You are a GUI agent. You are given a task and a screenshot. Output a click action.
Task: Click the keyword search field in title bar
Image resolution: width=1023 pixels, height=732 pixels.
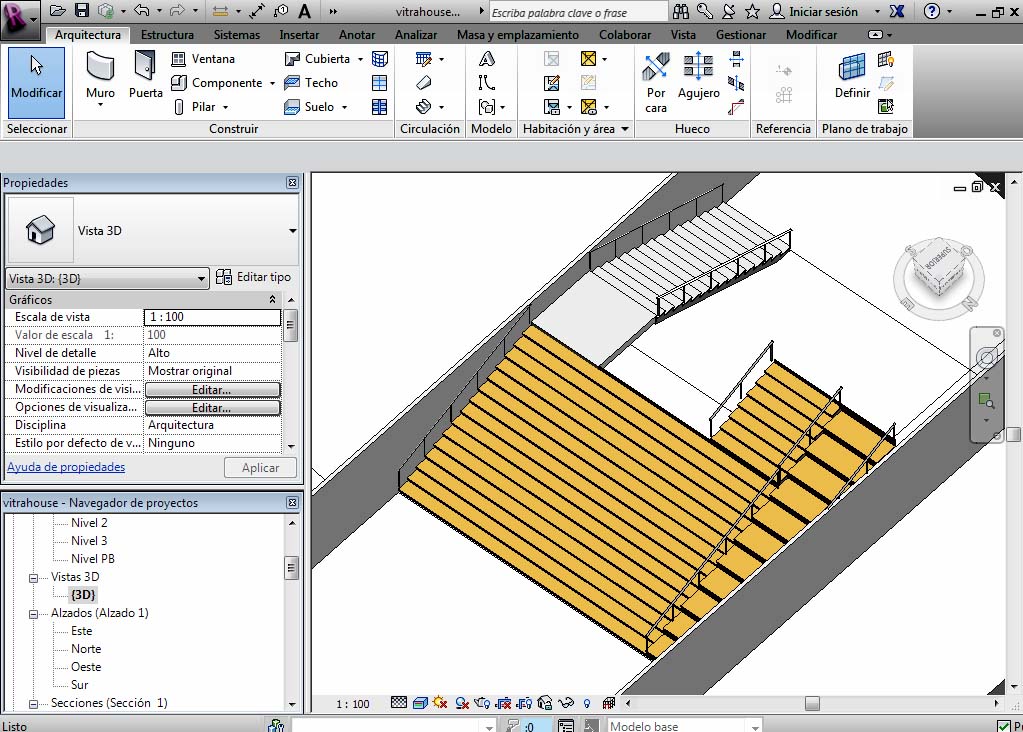pyautogui.click(x=577, y=12)
